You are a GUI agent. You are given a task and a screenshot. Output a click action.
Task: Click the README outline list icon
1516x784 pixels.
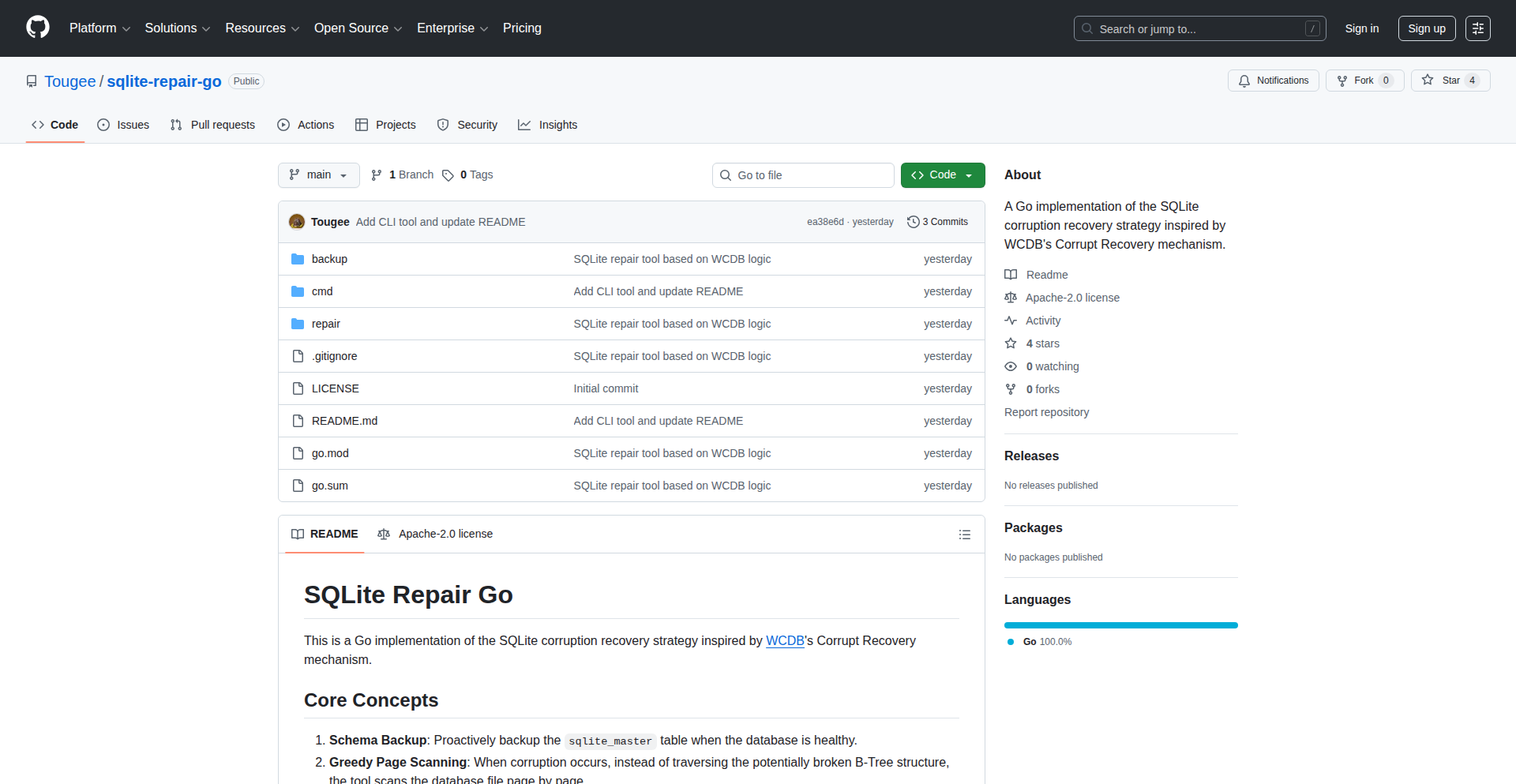964,535
